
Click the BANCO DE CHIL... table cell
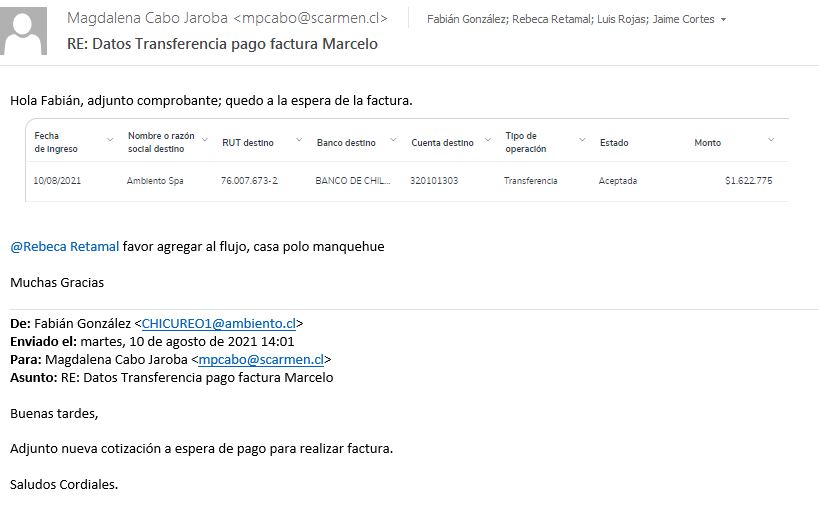[352, 181]
